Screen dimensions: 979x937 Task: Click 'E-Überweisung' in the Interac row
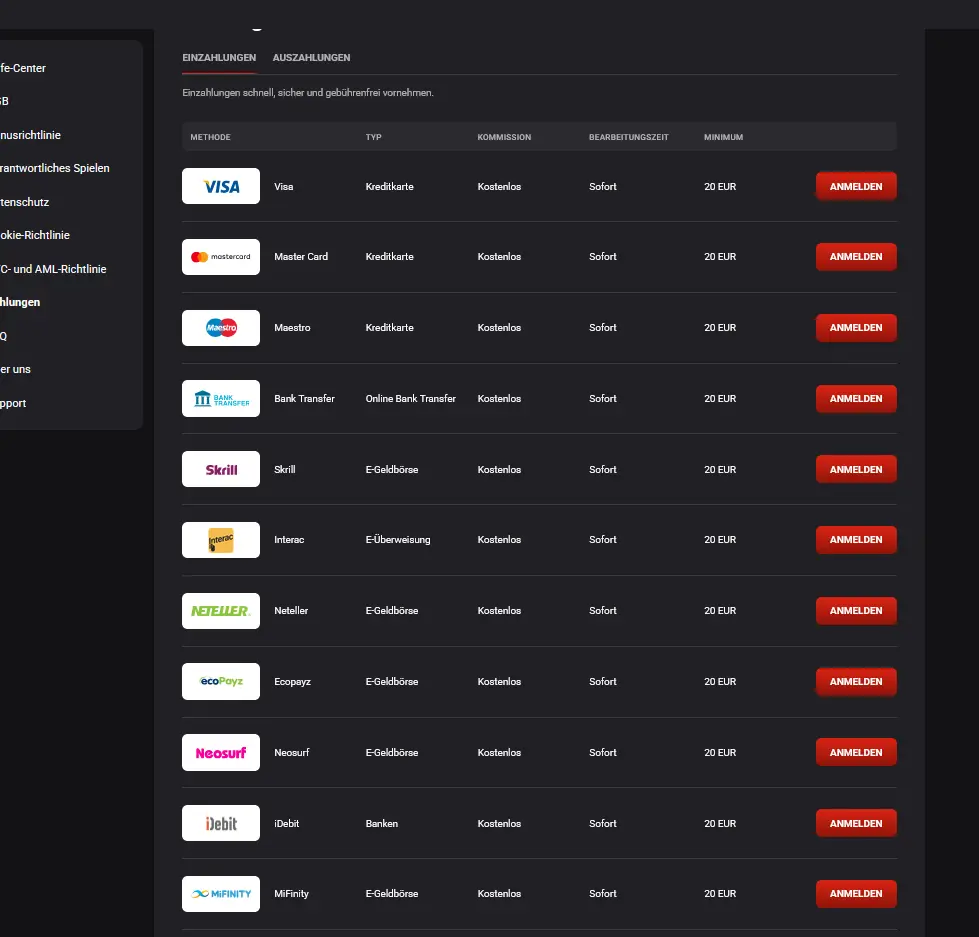pyautogui.click(x=398, y=540)
